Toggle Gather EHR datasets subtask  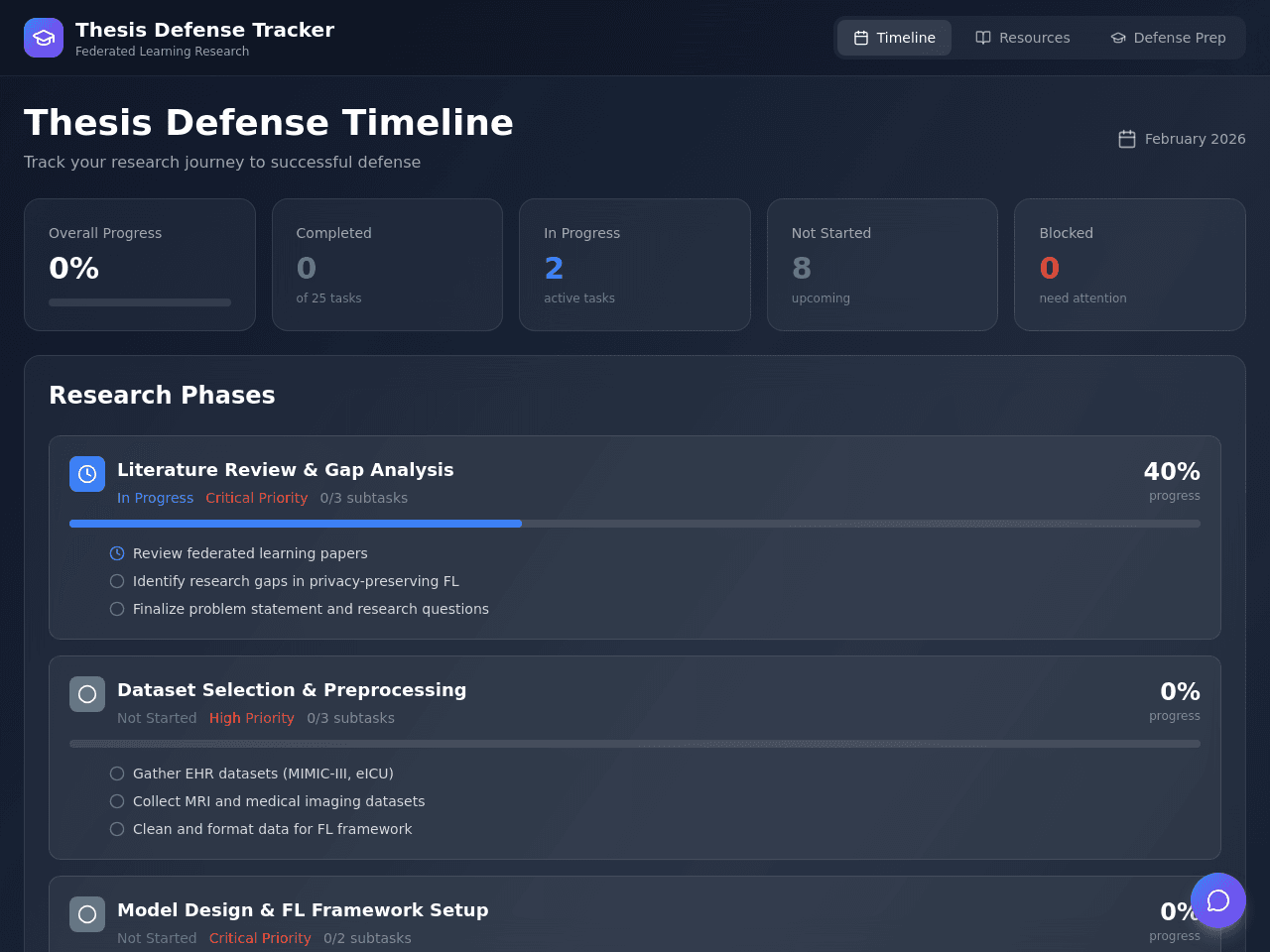pyautogui.click(x=117, y=773)
